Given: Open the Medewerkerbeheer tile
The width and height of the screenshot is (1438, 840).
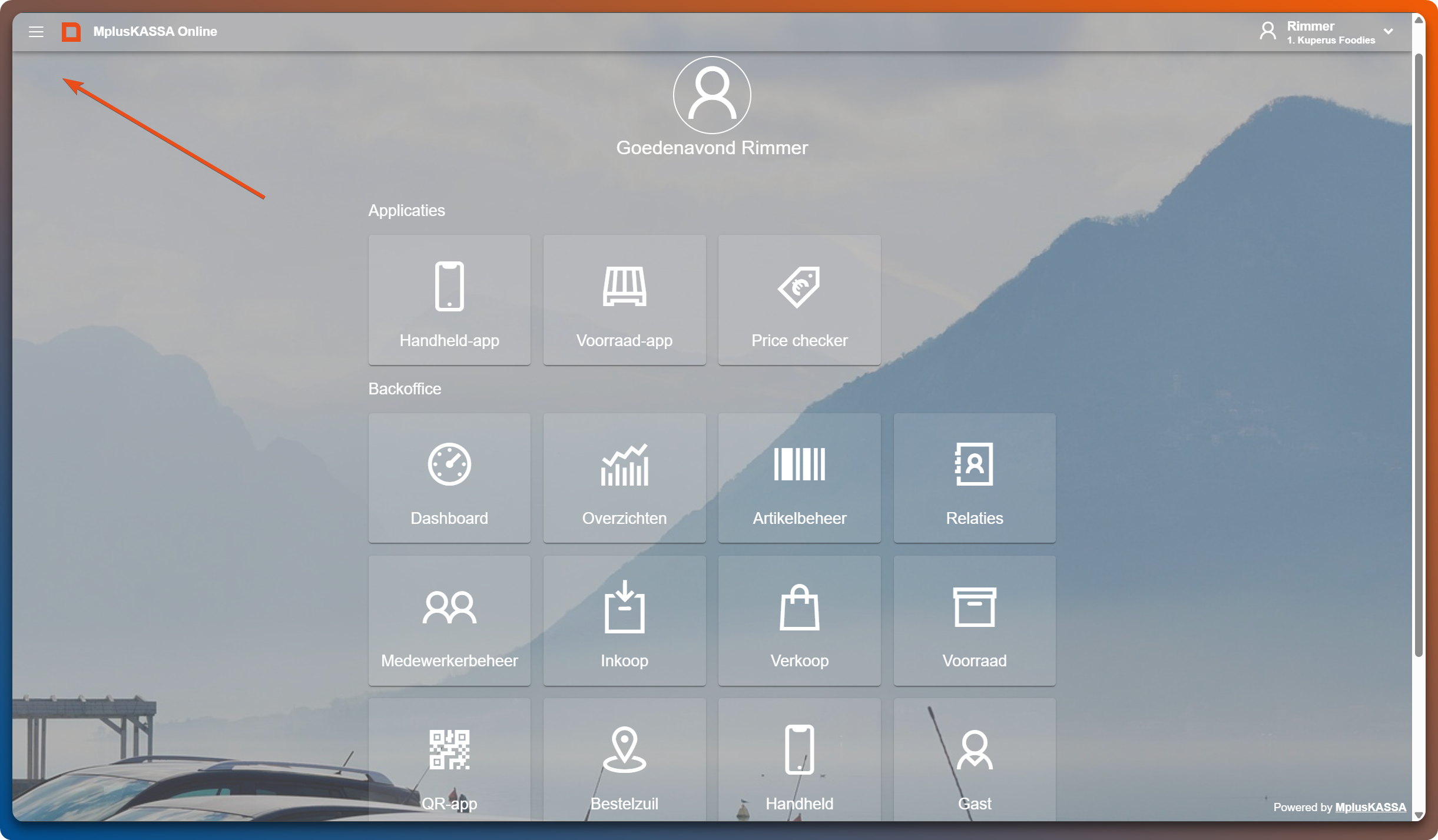Looking at the screenshot, I should [449, 620].
